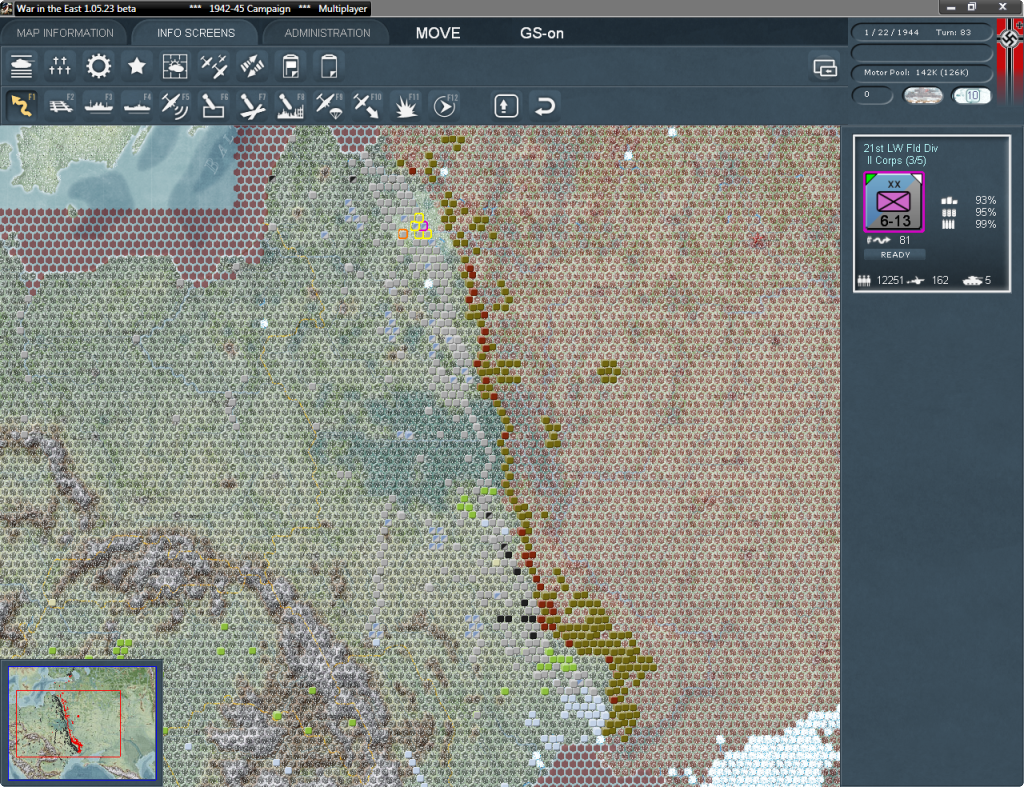Screen dimensions: 1024x787
Task: Open the weather map grid icon
Action: pos(175,66)
